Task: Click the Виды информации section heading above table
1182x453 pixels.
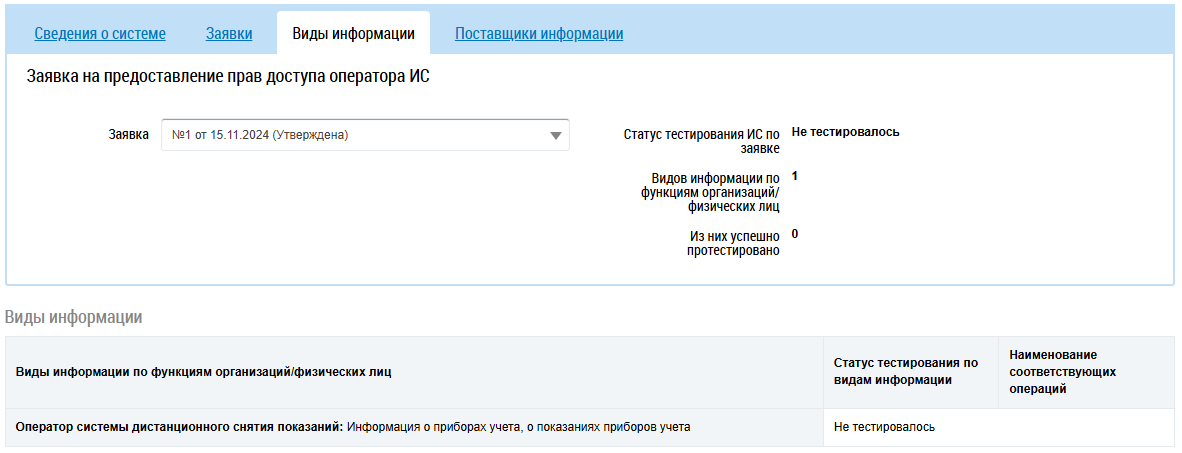Action: [x=74, y=318]
